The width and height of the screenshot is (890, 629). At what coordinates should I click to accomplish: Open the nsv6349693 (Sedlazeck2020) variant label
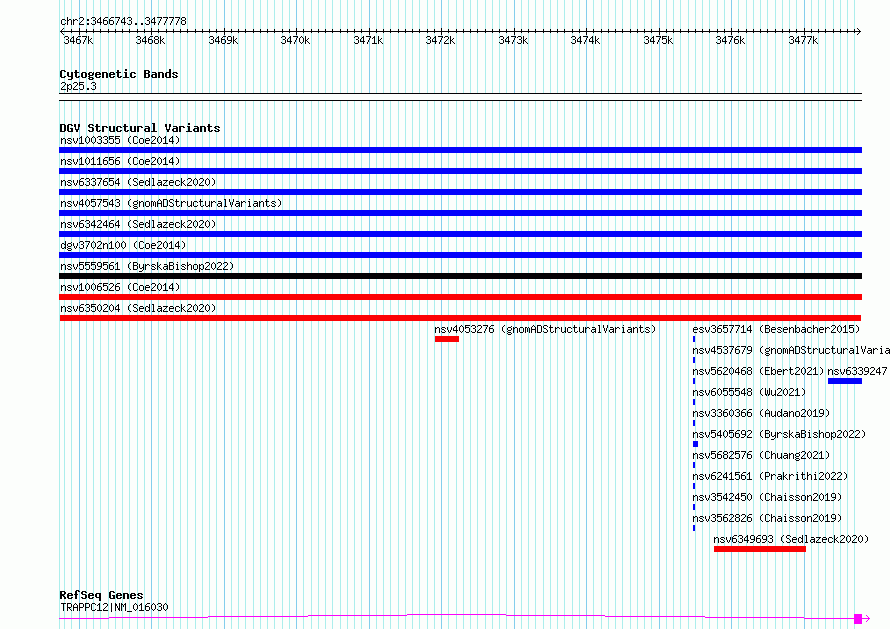(791, 539)
